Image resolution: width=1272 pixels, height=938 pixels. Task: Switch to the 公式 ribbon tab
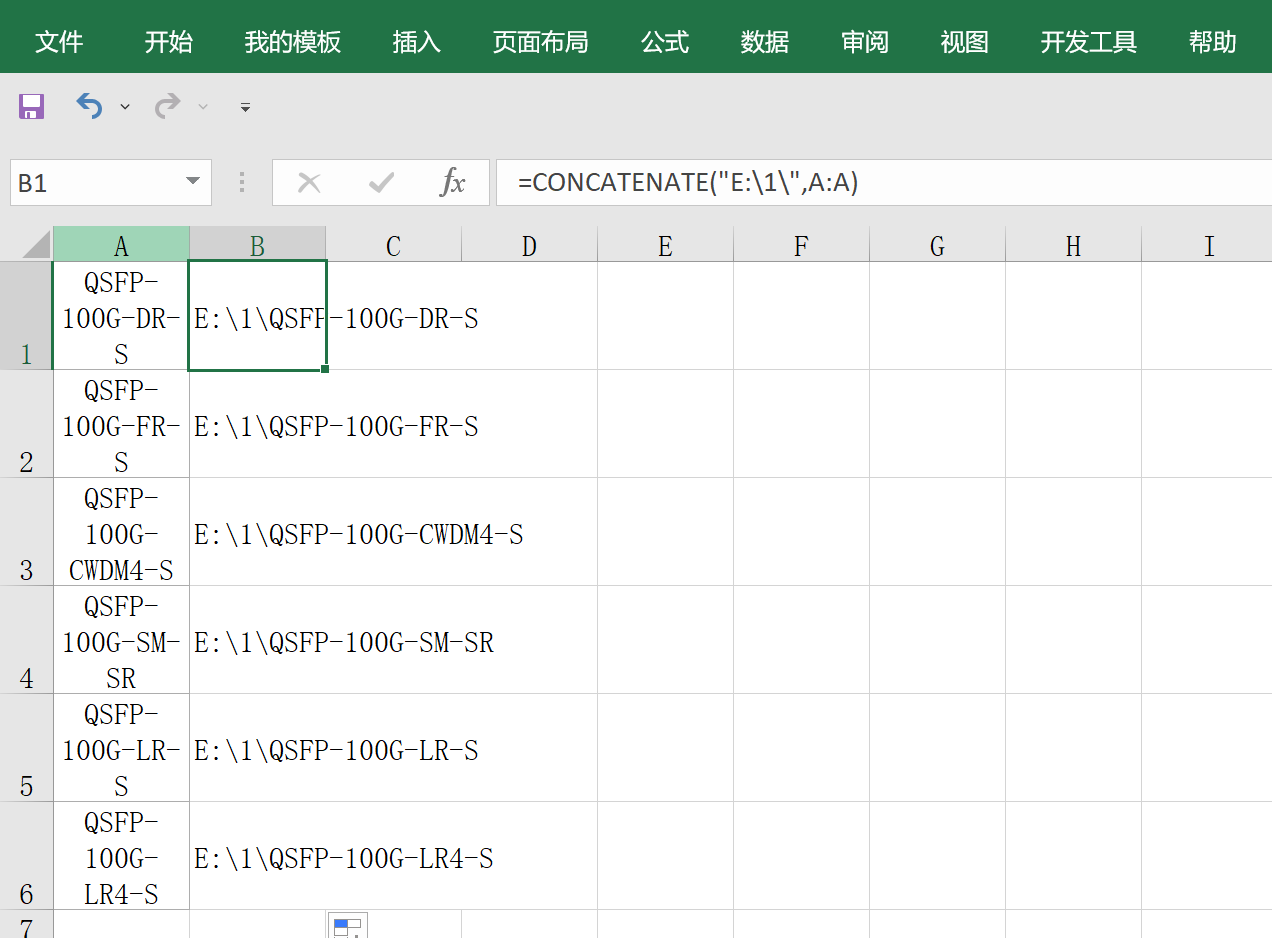pyautogui.click(x=665, y=42)
